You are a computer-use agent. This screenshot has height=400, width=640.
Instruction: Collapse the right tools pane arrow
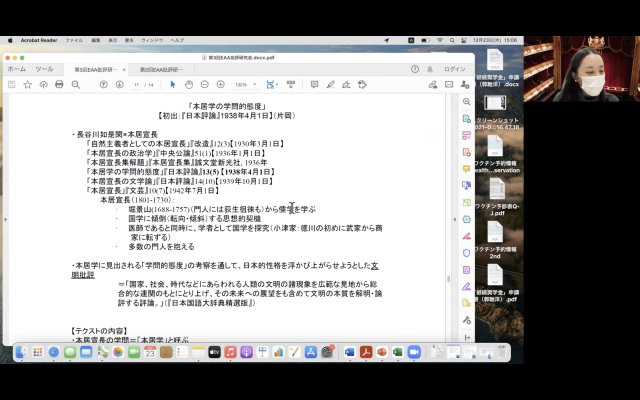coord(454,220)
